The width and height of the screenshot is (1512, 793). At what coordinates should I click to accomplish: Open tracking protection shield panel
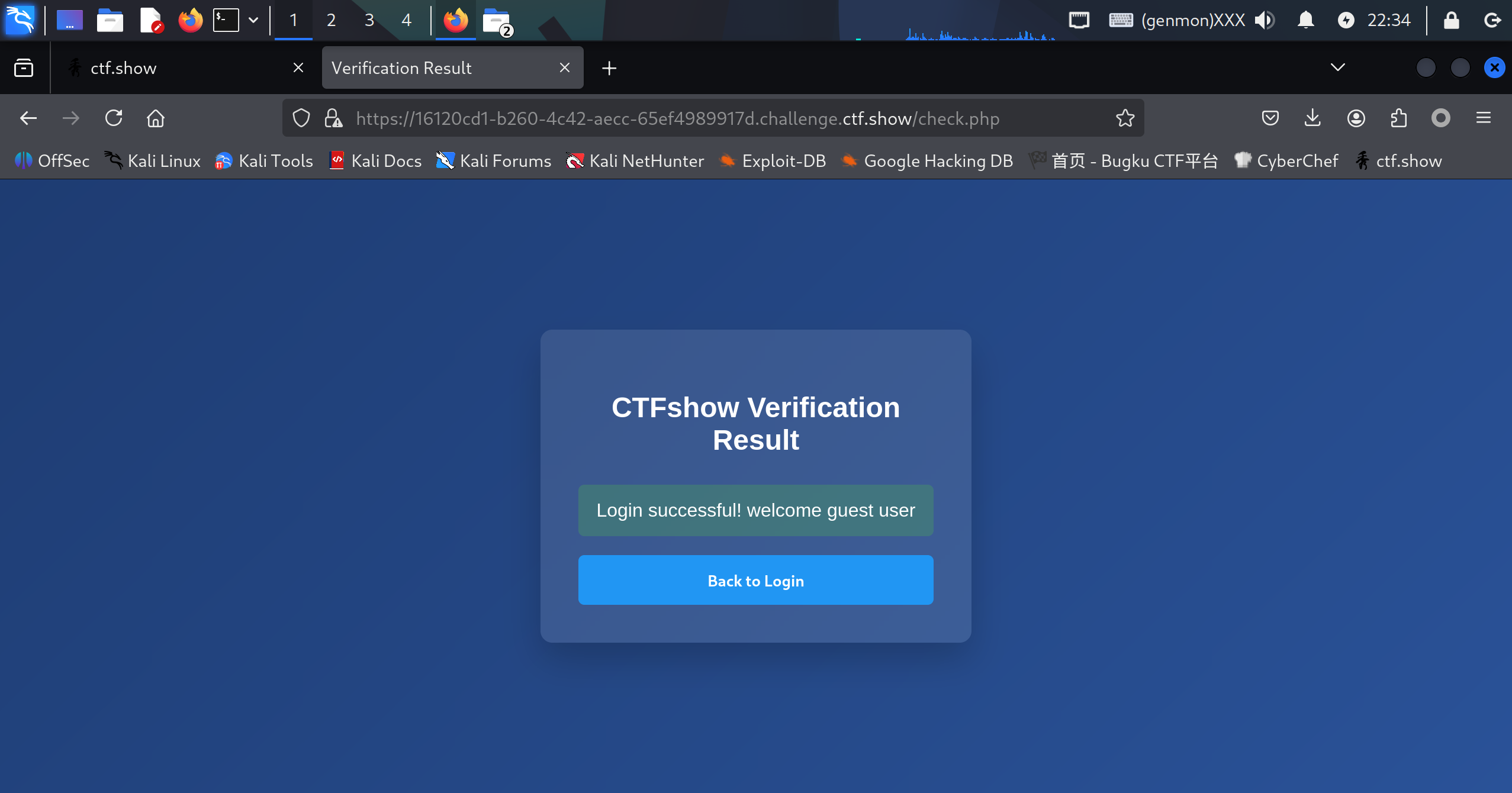click(301, 118)
